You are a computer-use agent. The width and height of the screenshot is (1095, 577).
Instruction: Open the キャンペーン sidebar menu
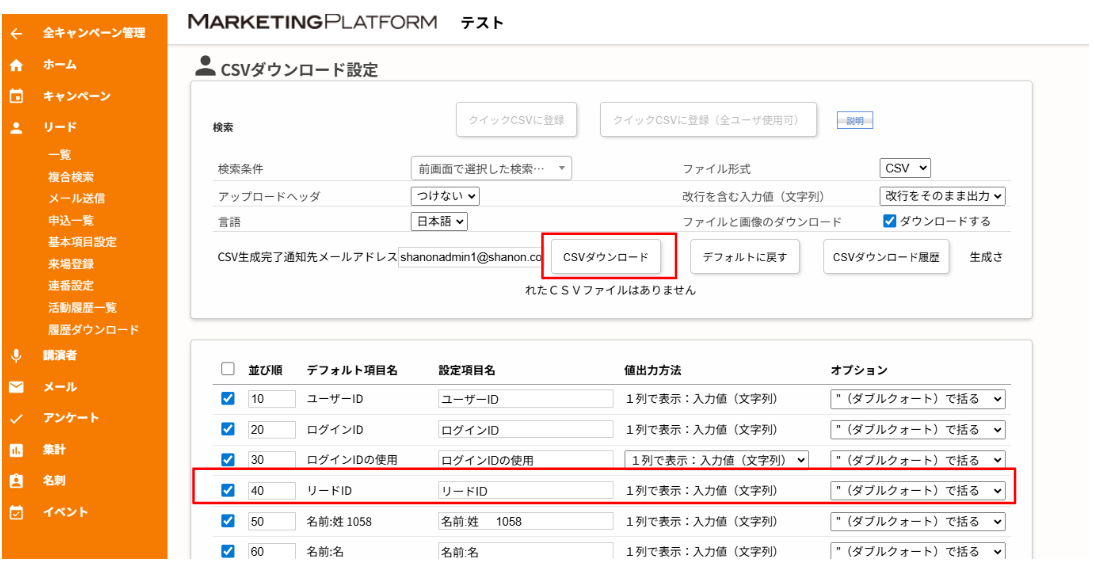click(77, 96)
